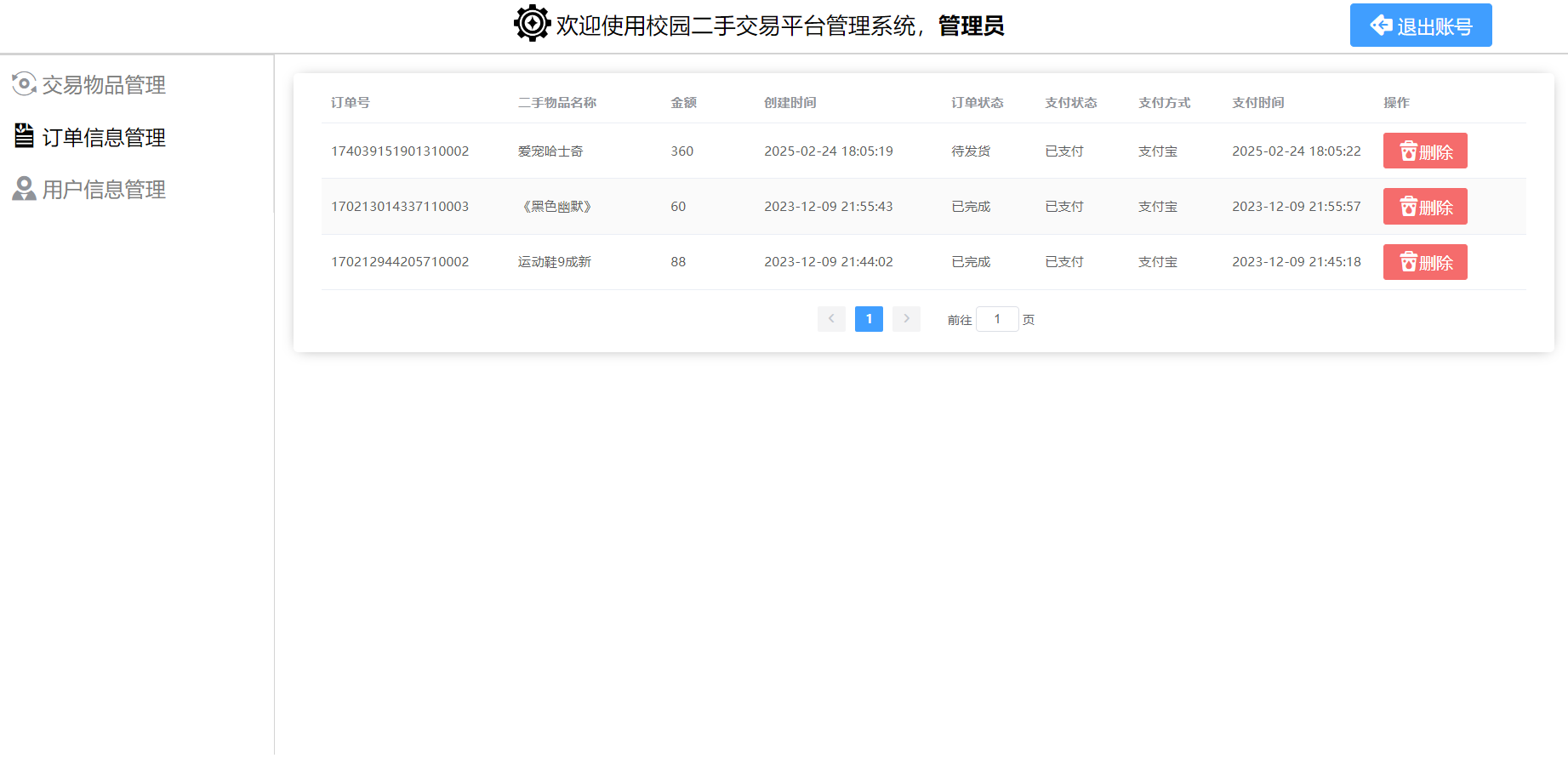Delete order 174039151901310002
Image resolution: width=1568 pixels, height=781 pixels.
coord(1425,151)
